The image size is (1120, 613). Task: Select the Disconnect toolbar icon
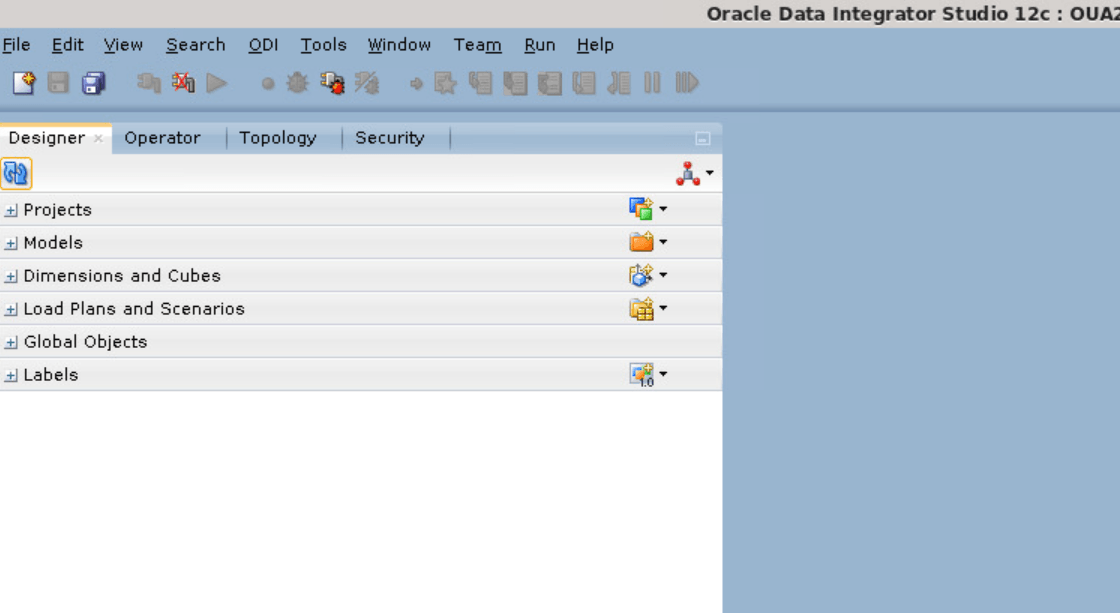[183, 83]
